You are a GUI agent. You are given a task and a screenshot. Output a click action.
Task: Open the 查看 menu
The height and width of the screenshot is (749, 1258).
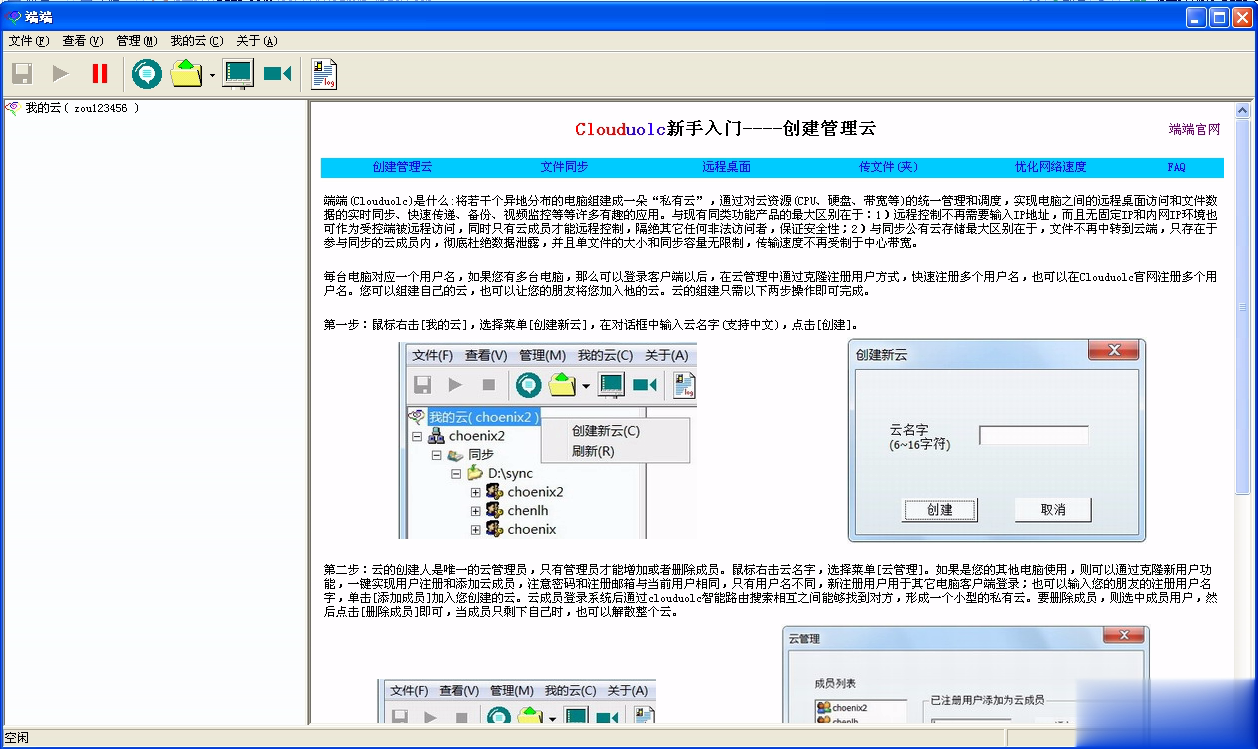82,41
